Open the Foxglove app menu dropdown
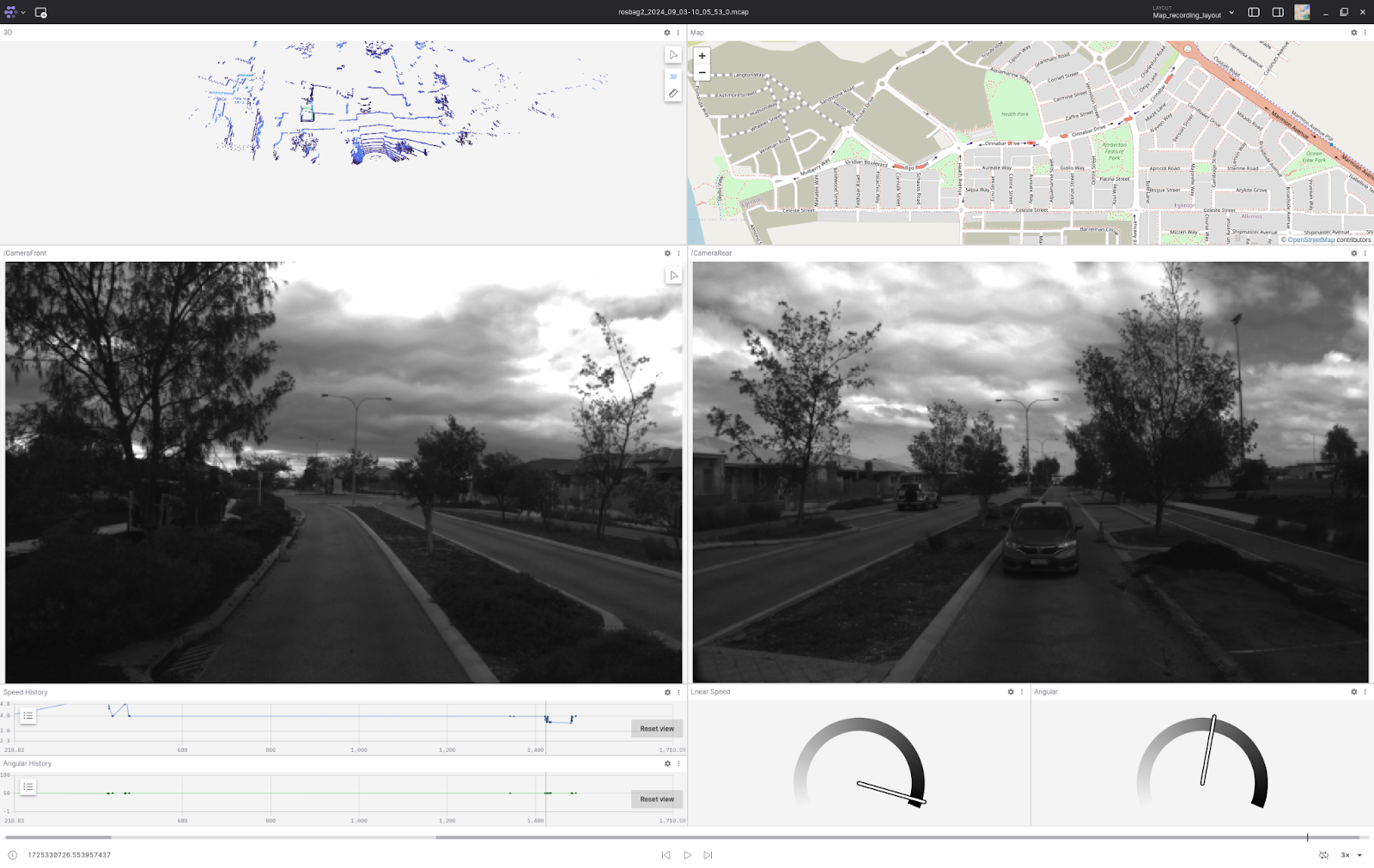The width and height of the screenshot is (1374, 868). click(x=14, y=12)
